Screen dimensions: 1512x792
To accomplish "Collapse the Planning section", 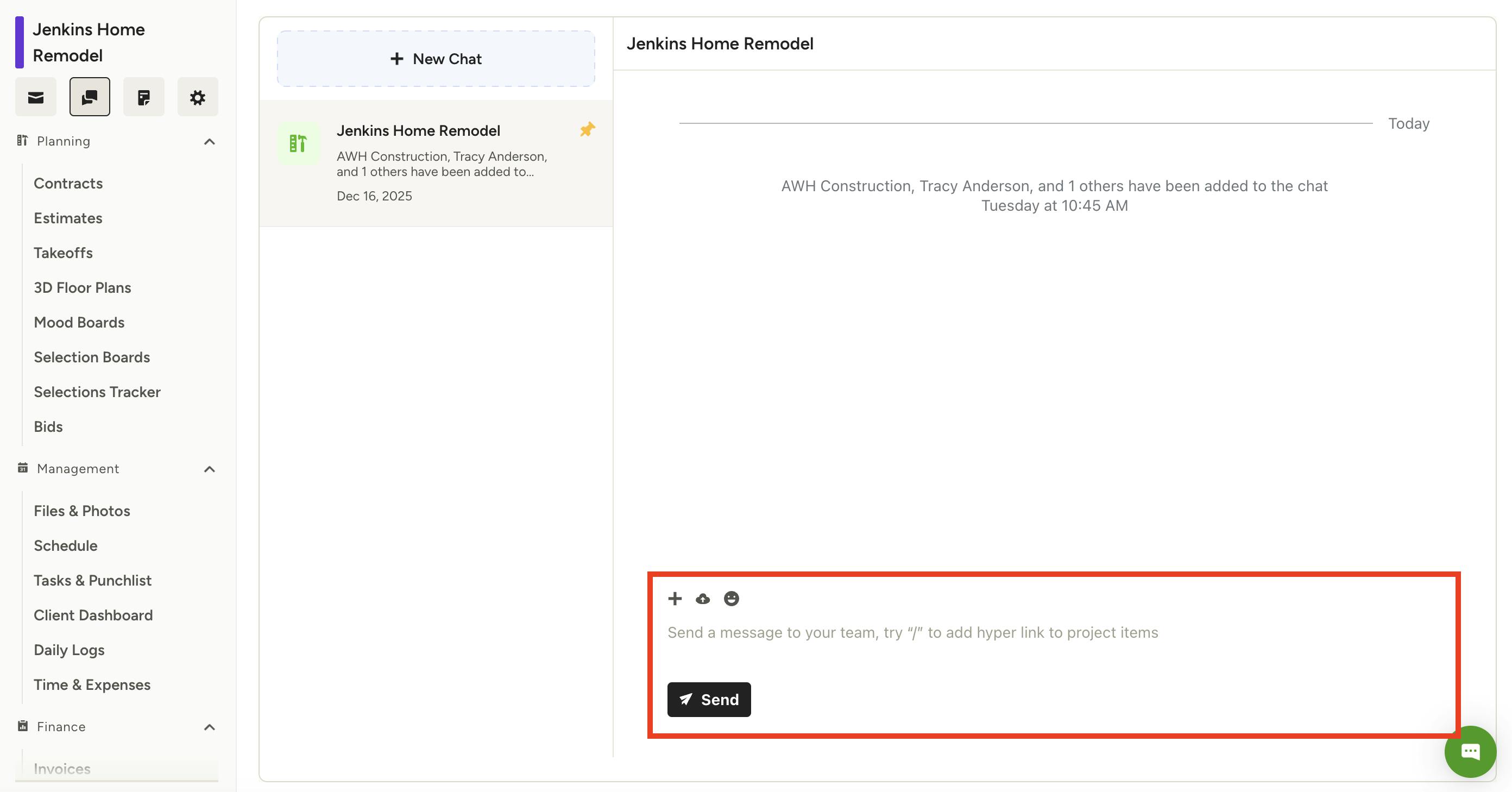I will tap(210, 141).
